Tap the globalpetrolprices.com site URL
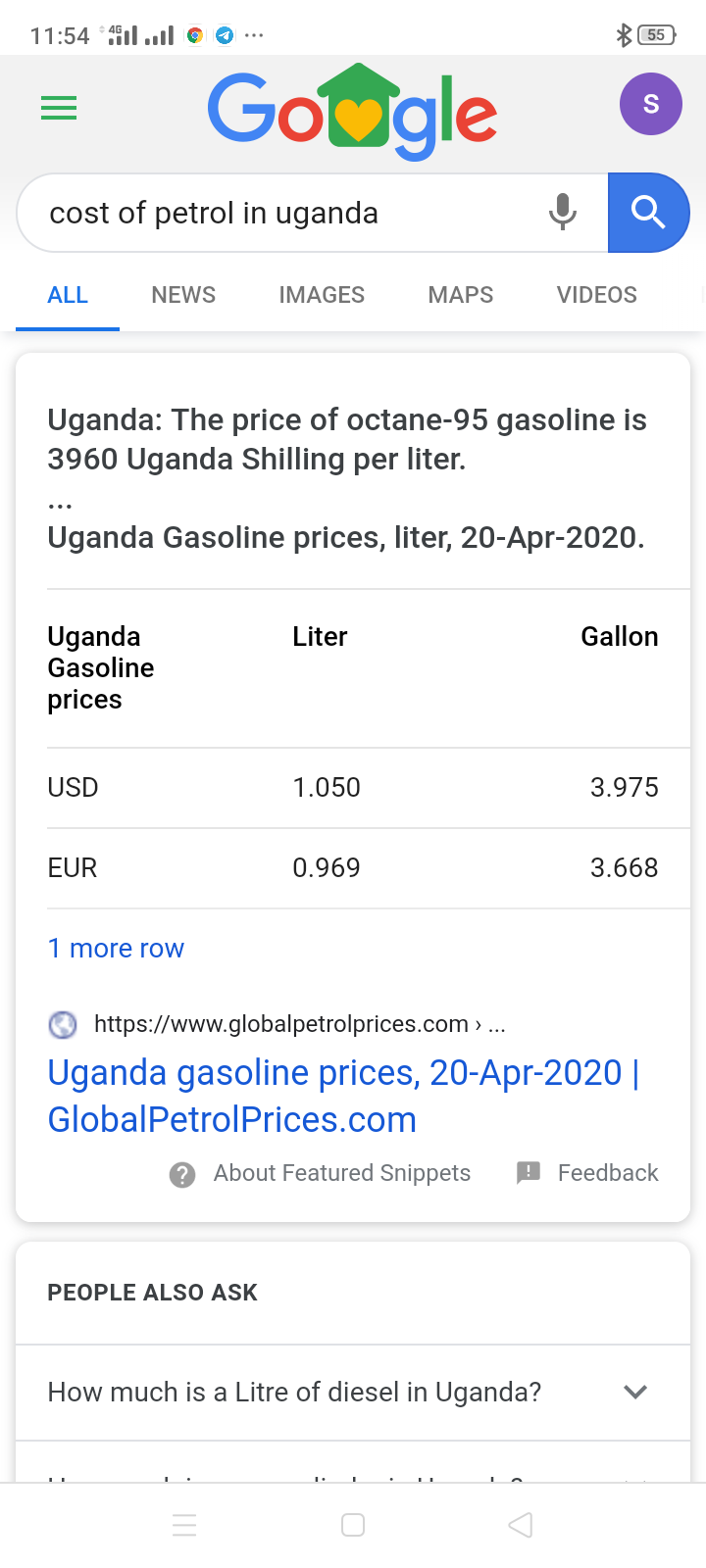This screenshot has height=1568, width=706. point(280,1024)
